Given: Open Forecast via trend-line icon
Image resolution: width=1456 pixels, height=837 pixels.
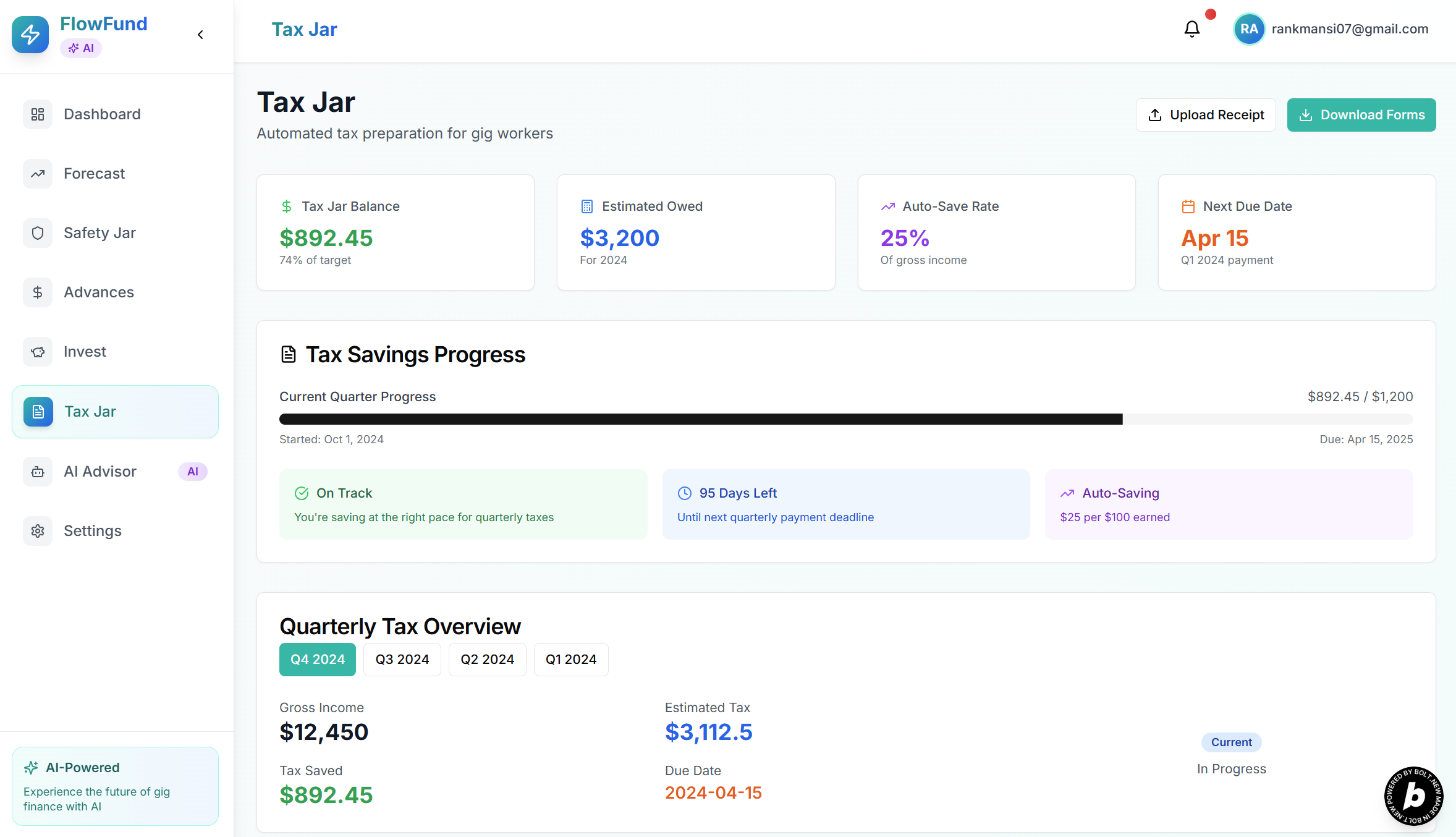Looking at the screenshot, I should [38, 174].
